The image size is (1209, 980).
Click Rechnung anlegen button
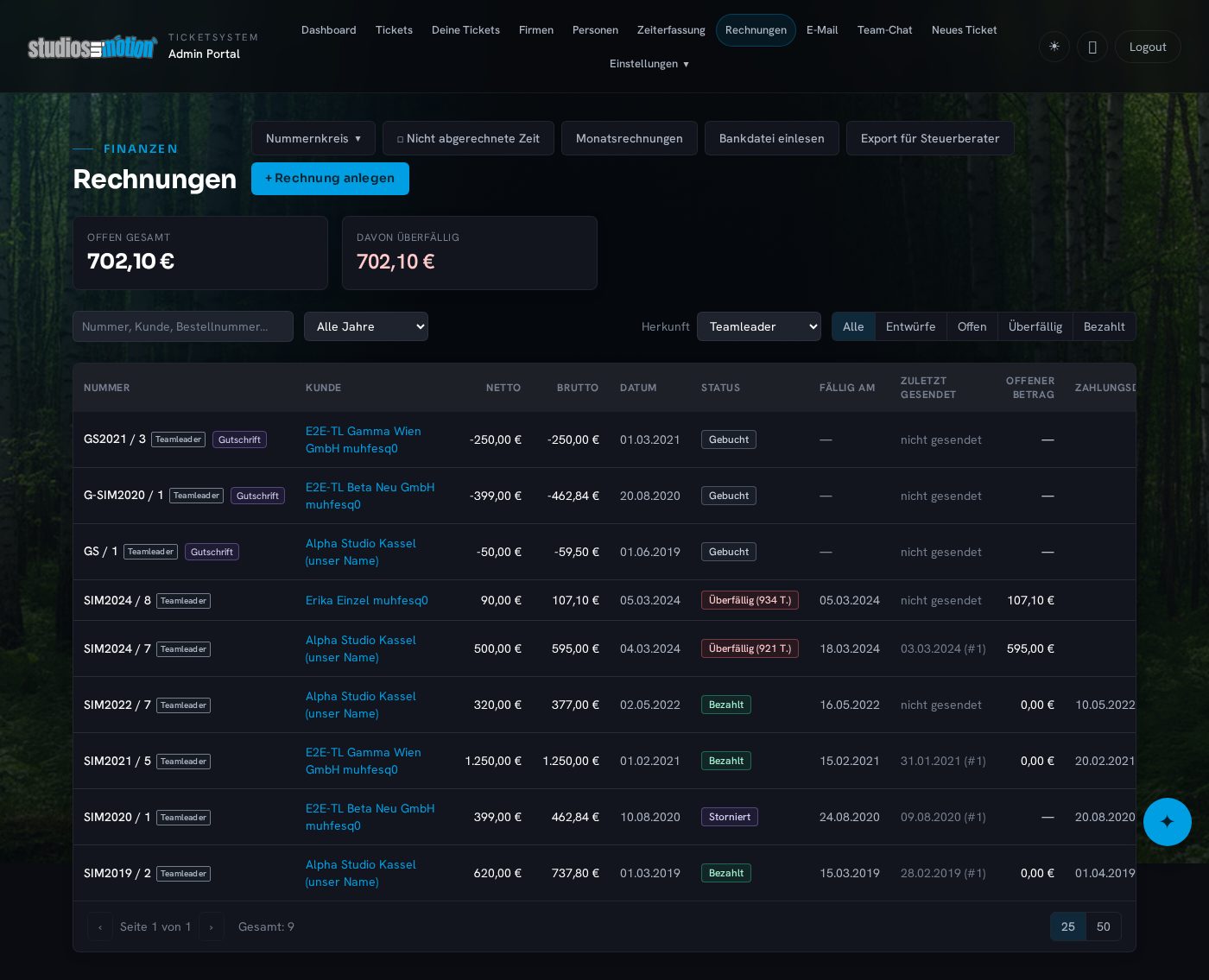330,179
